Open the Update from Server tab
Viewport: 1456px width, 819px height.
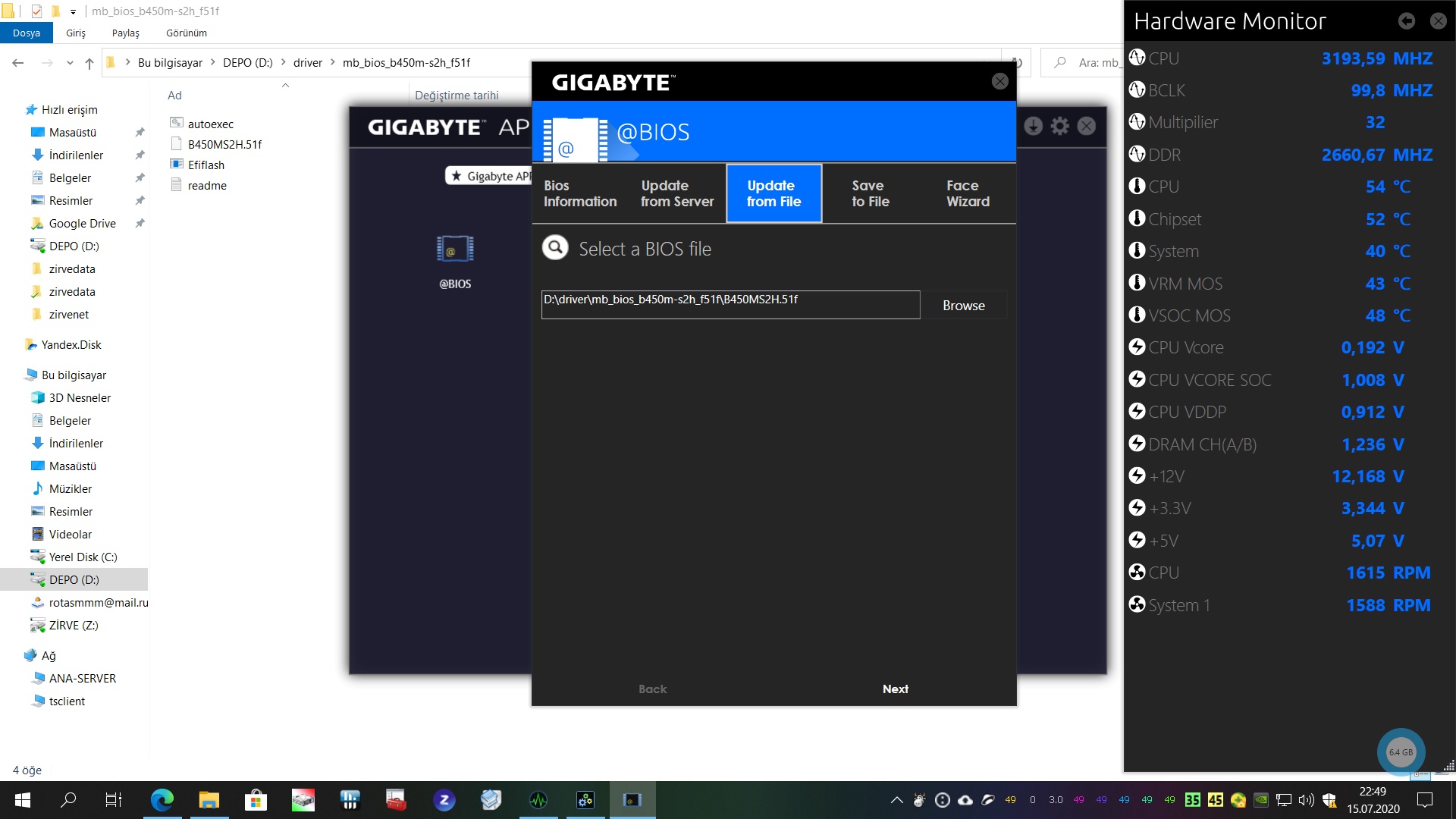(x=677, y=193)
